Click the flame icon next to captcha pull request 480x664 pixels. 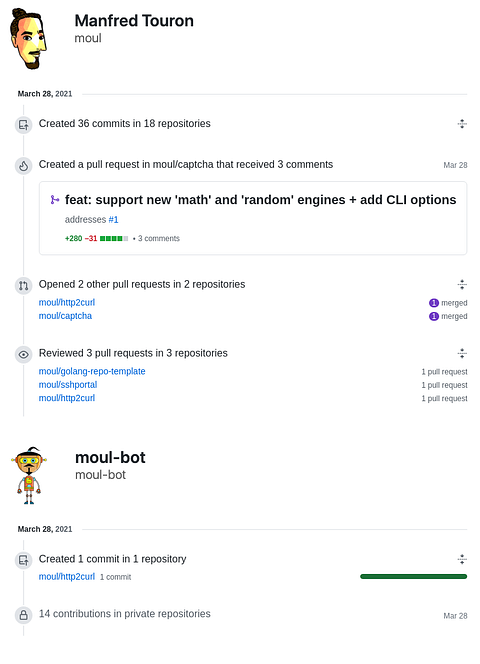tap(24, 166)
